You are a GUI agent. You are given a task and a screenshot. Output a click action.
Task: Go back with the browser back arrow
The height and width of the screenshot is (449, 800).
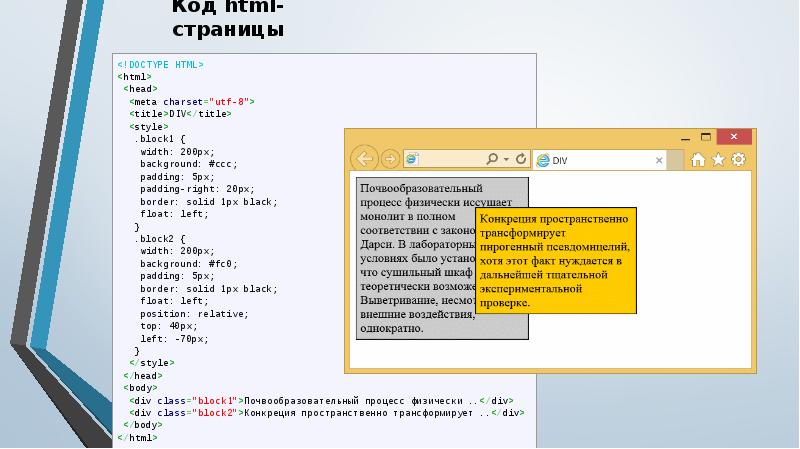(364, 159)
